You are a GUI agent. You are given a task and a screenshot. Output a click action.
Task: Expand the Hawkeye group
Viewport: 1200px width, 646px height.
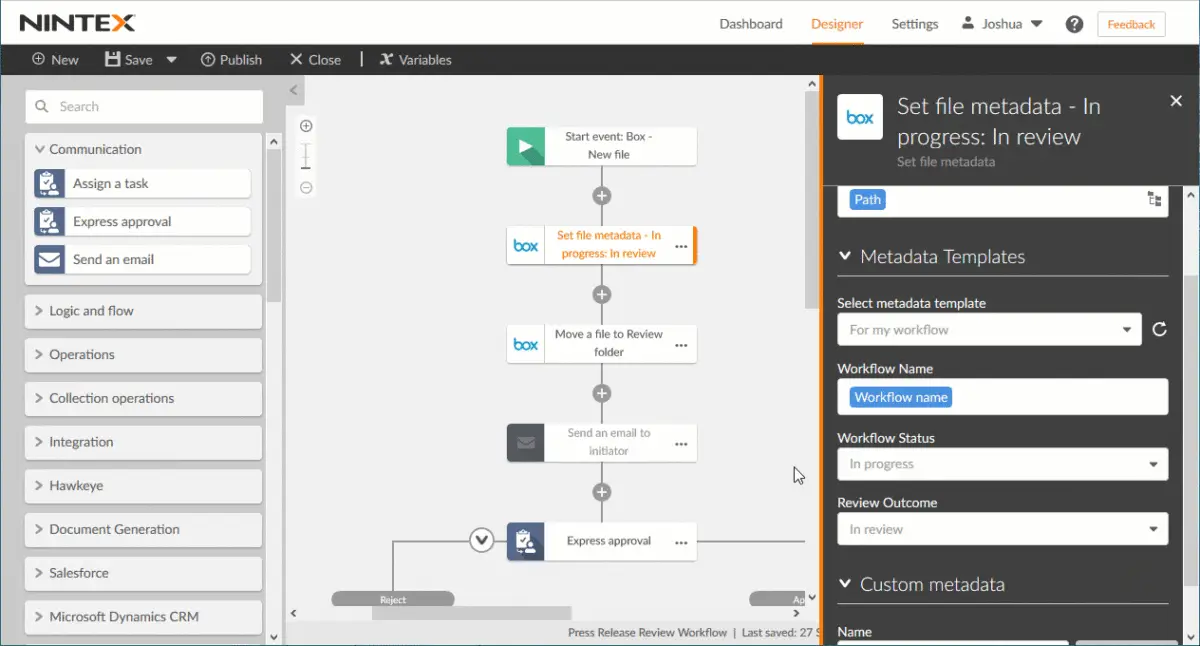[x=144, y=486]
